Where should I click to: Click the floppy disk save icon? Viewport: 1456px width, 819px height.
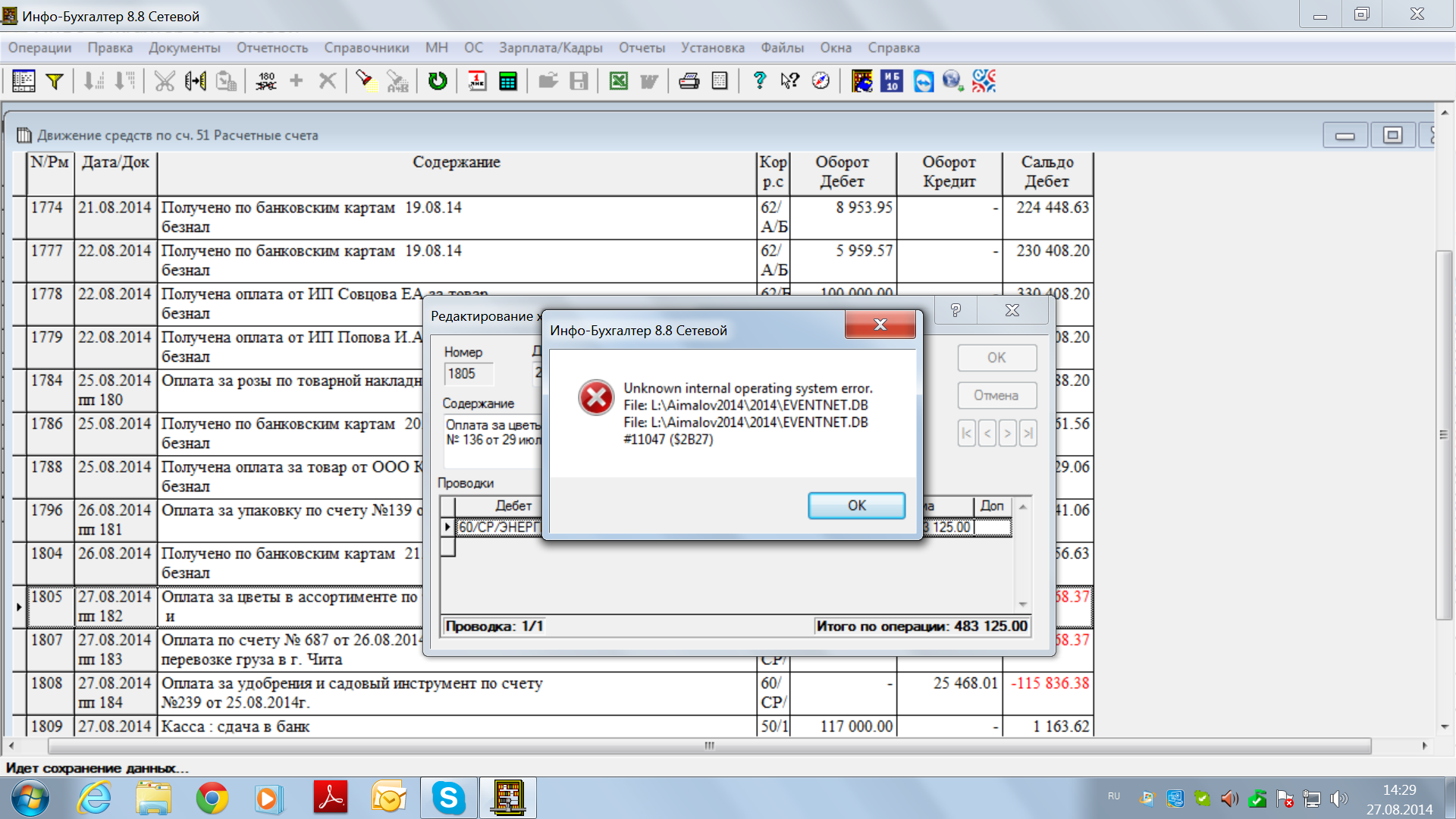tap(579, 80)
